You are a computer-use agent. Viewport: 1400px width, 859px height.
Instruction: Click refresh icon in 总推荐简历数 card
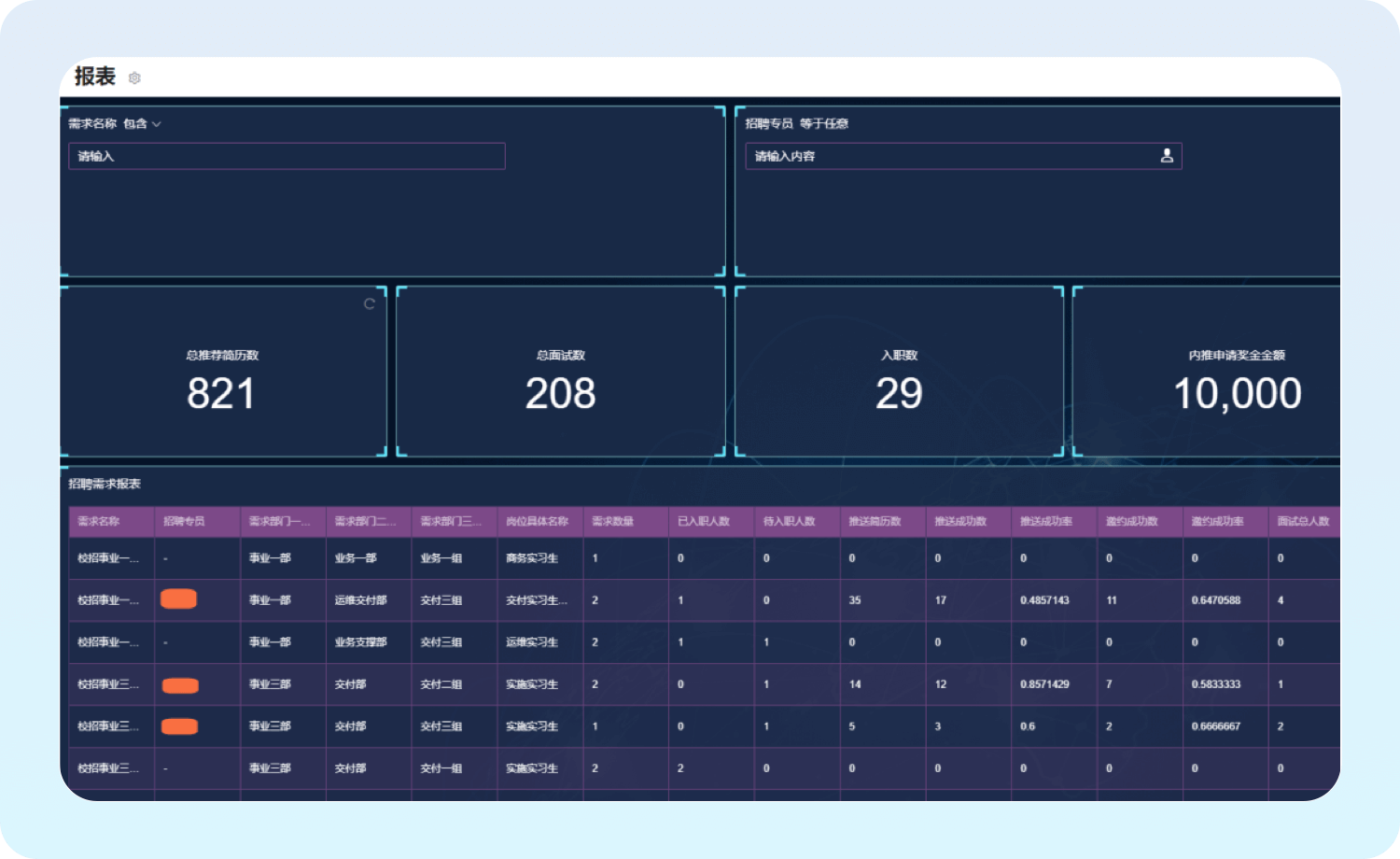click(x=369, y=304)
